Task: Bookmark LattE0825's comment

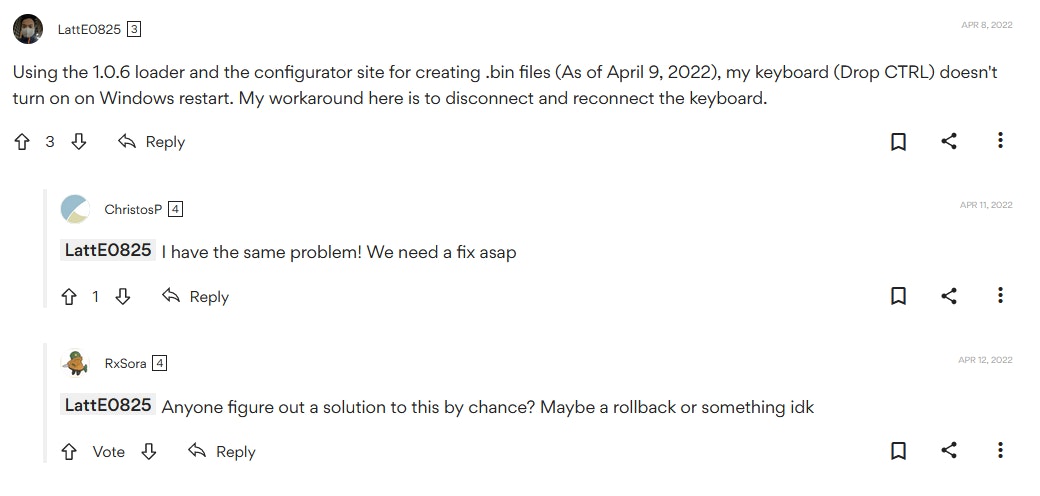Action: click(898, 142)
